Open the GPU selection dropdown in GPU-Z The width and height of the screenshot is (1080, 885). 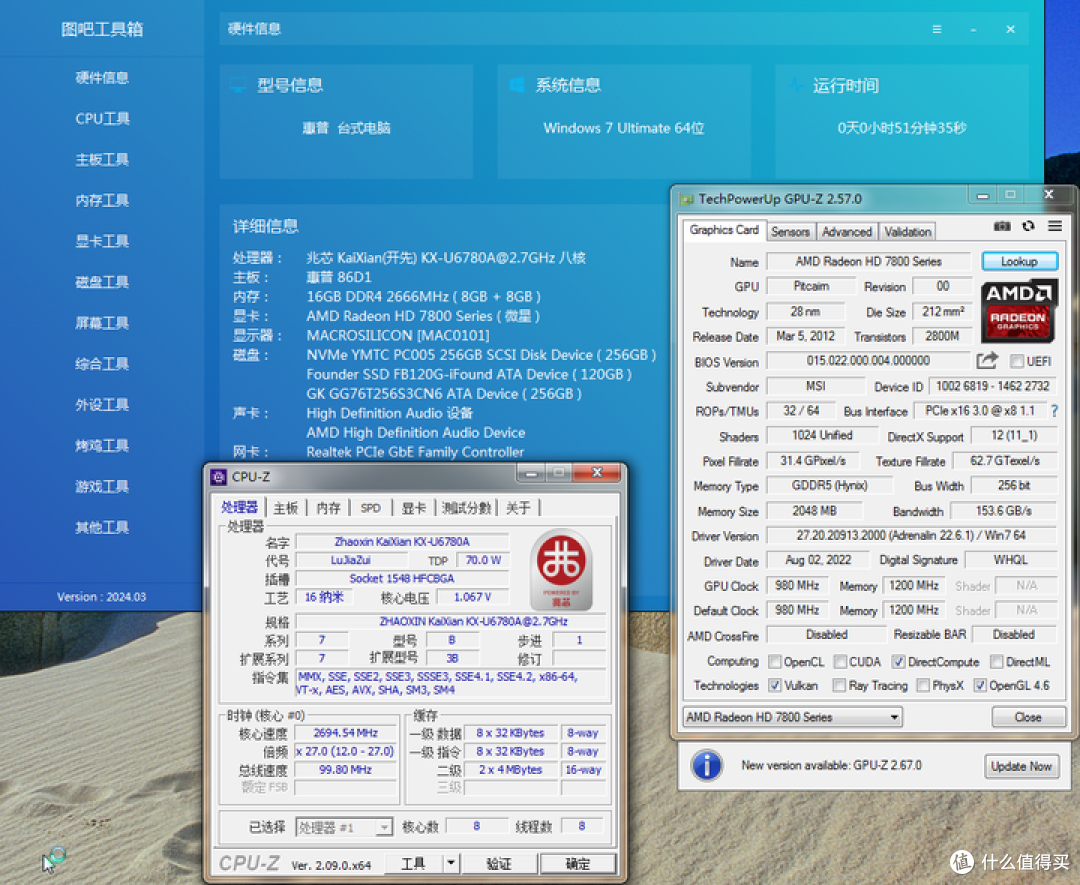(792, 717)
